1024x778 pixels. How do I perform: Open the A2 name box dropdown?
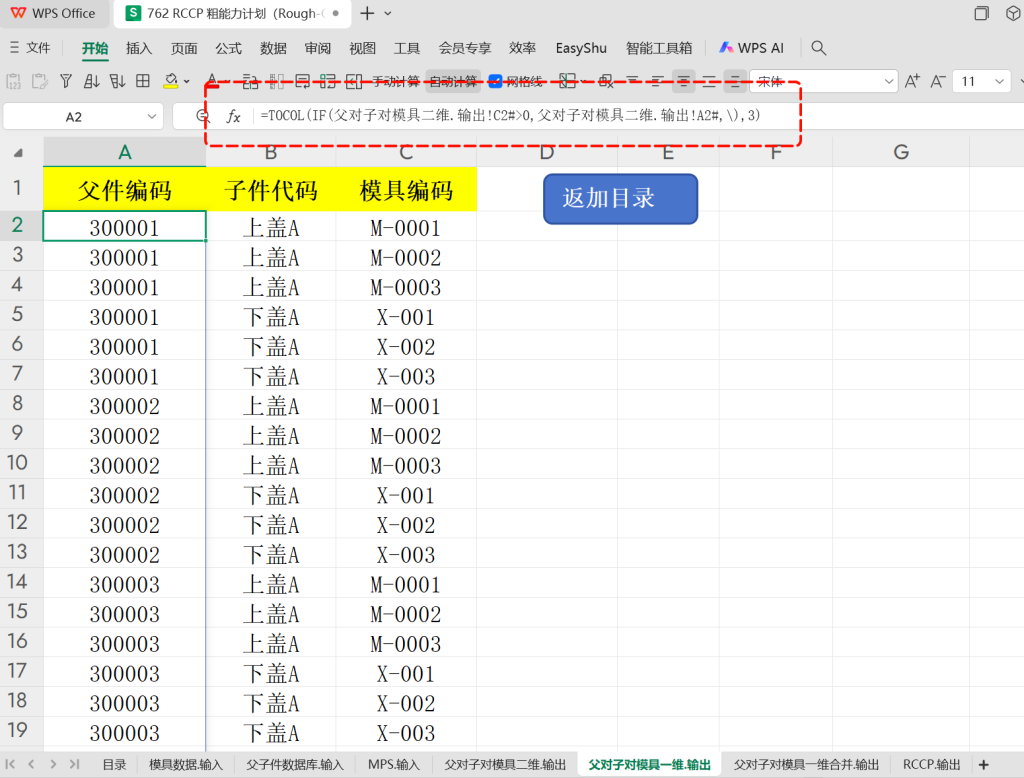(x=152, y=116)
